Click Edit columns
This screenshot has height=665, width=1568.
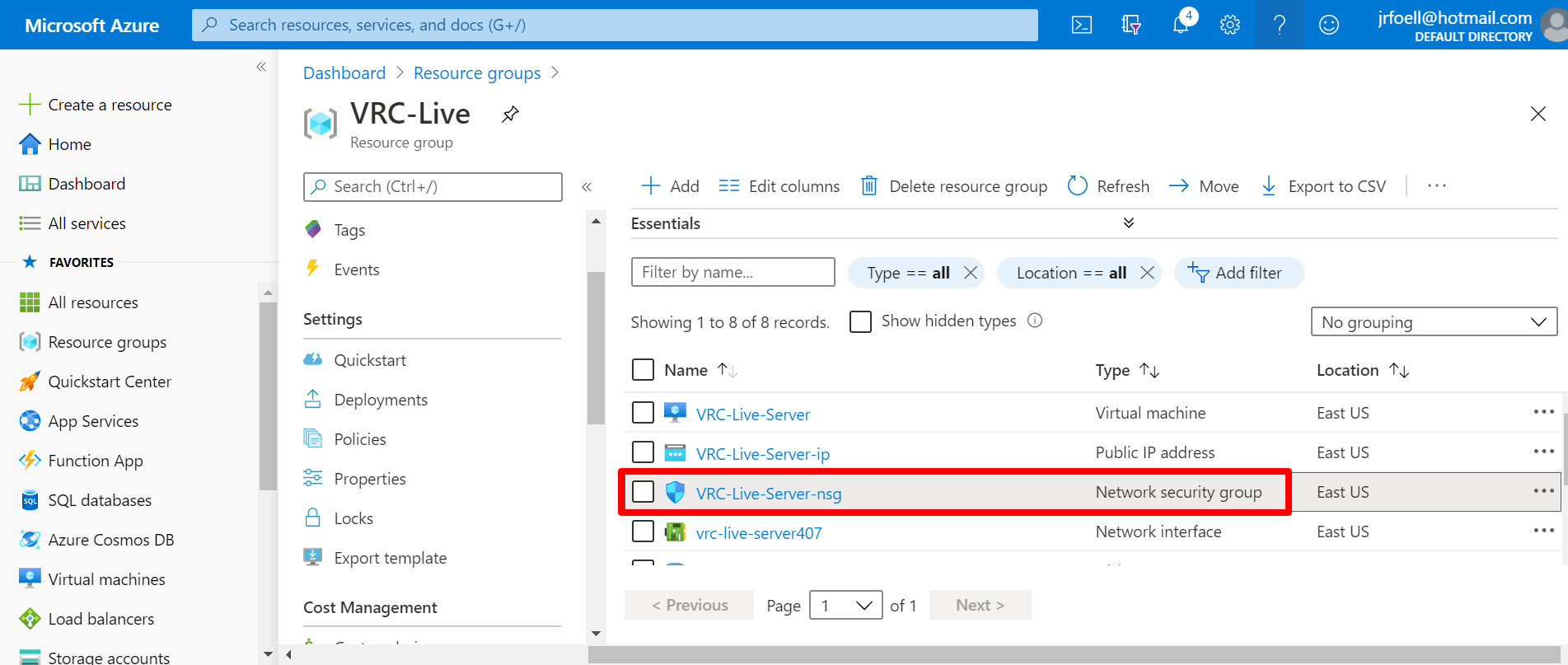[779, 186]
